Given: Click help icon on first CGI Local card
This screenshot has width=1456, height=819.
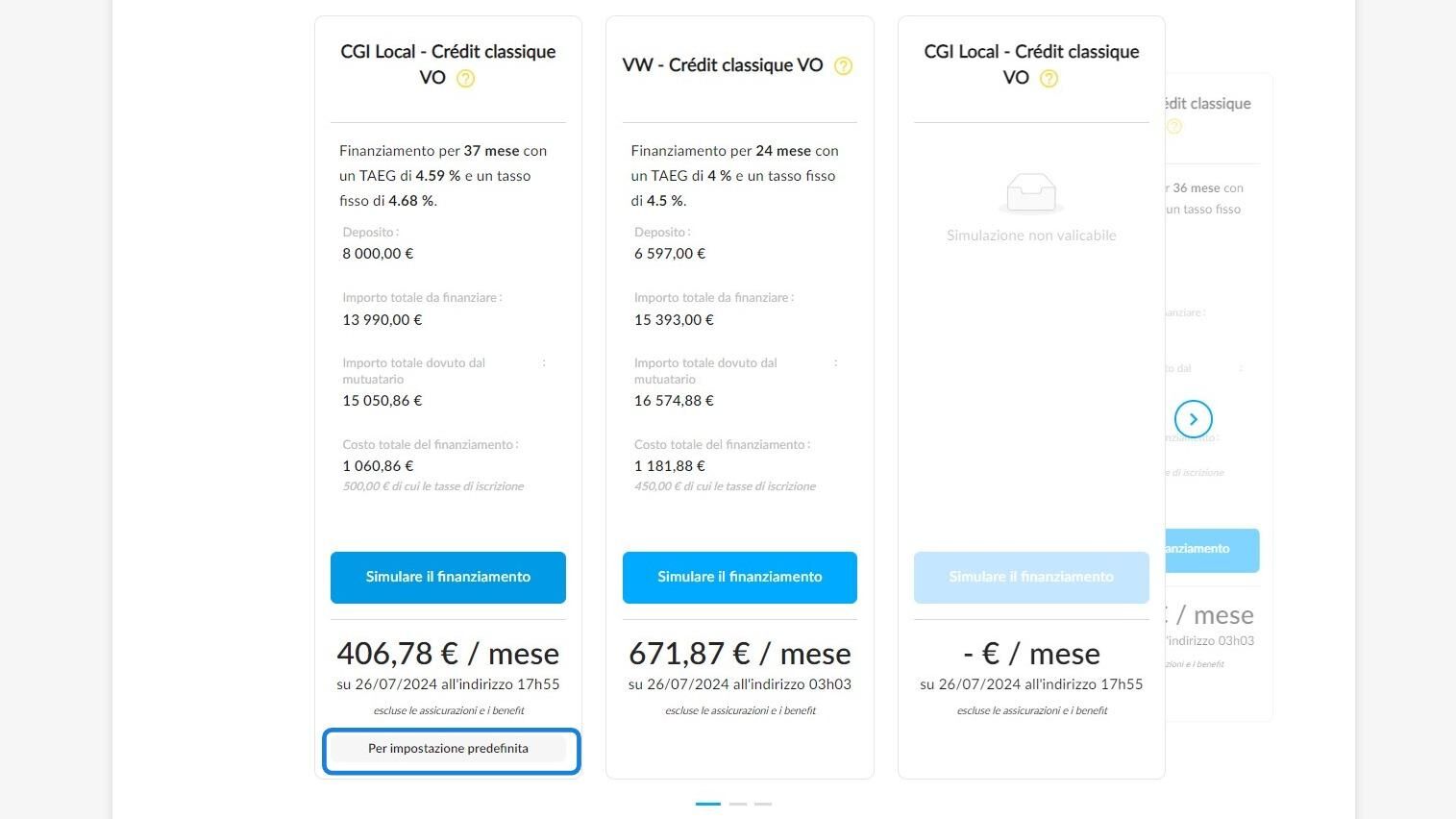Looking at the screenshot, I should pyautogui.click(x=465, y=79).
